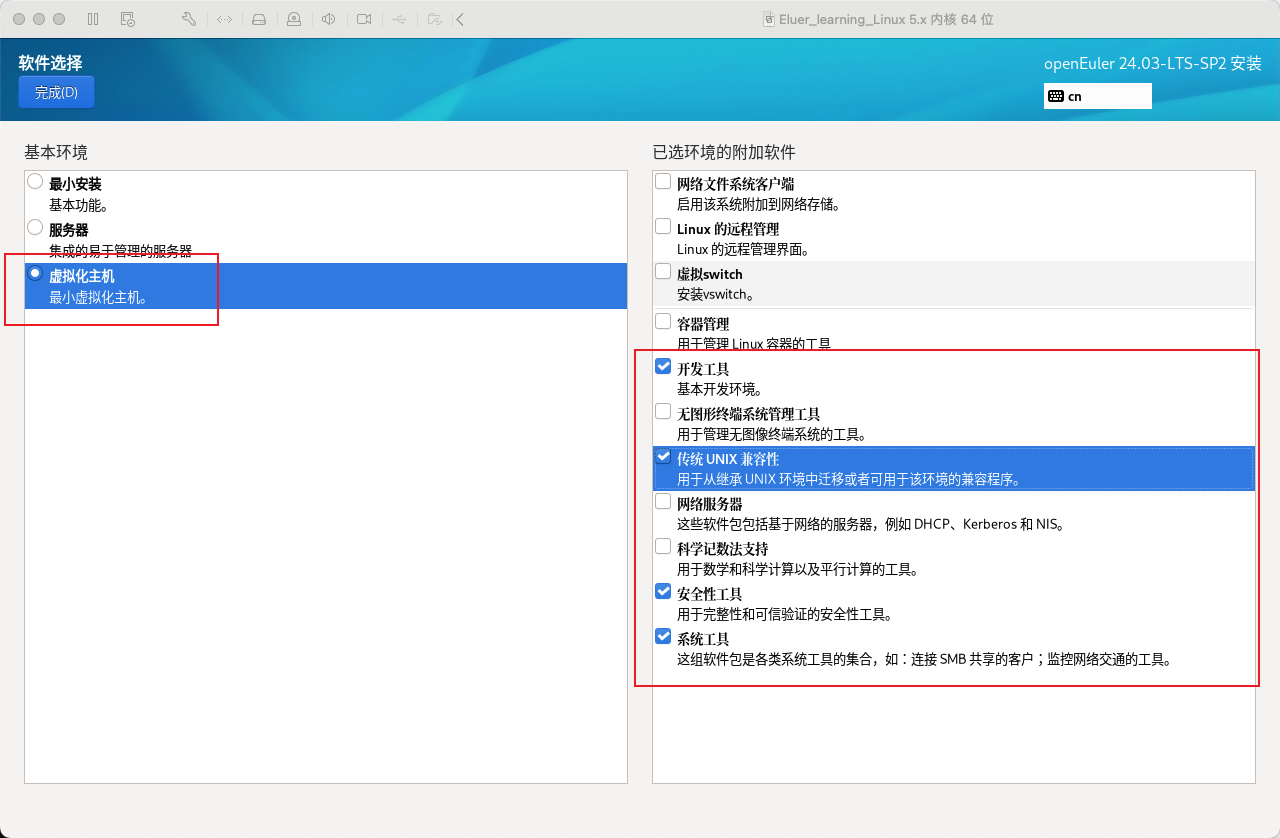Click the CD/DVD drive toolbar icon
This screenshot has width=1280, height=838.
294,19
